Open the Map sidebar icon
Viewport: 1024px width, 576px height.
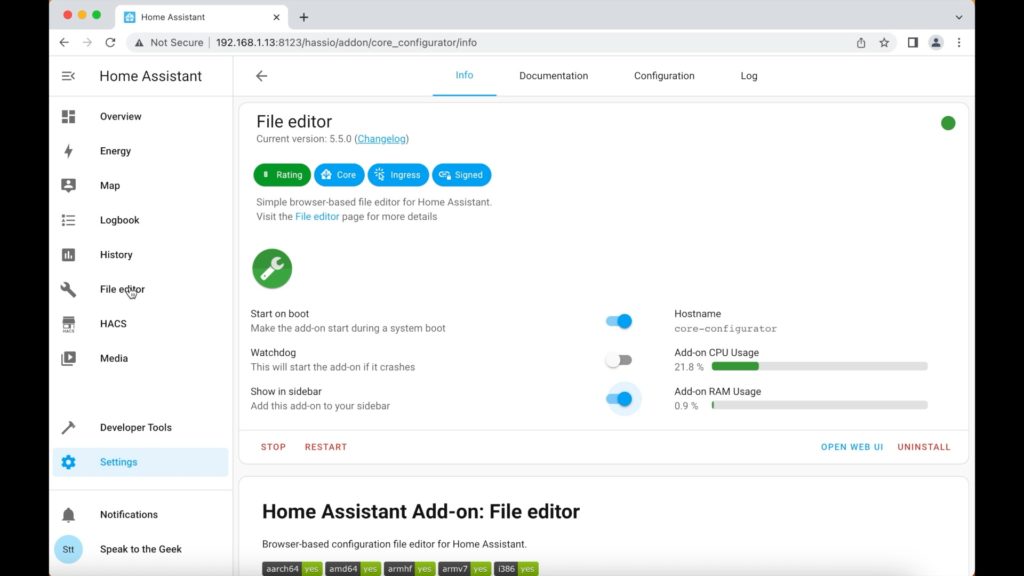coord(69,185)
